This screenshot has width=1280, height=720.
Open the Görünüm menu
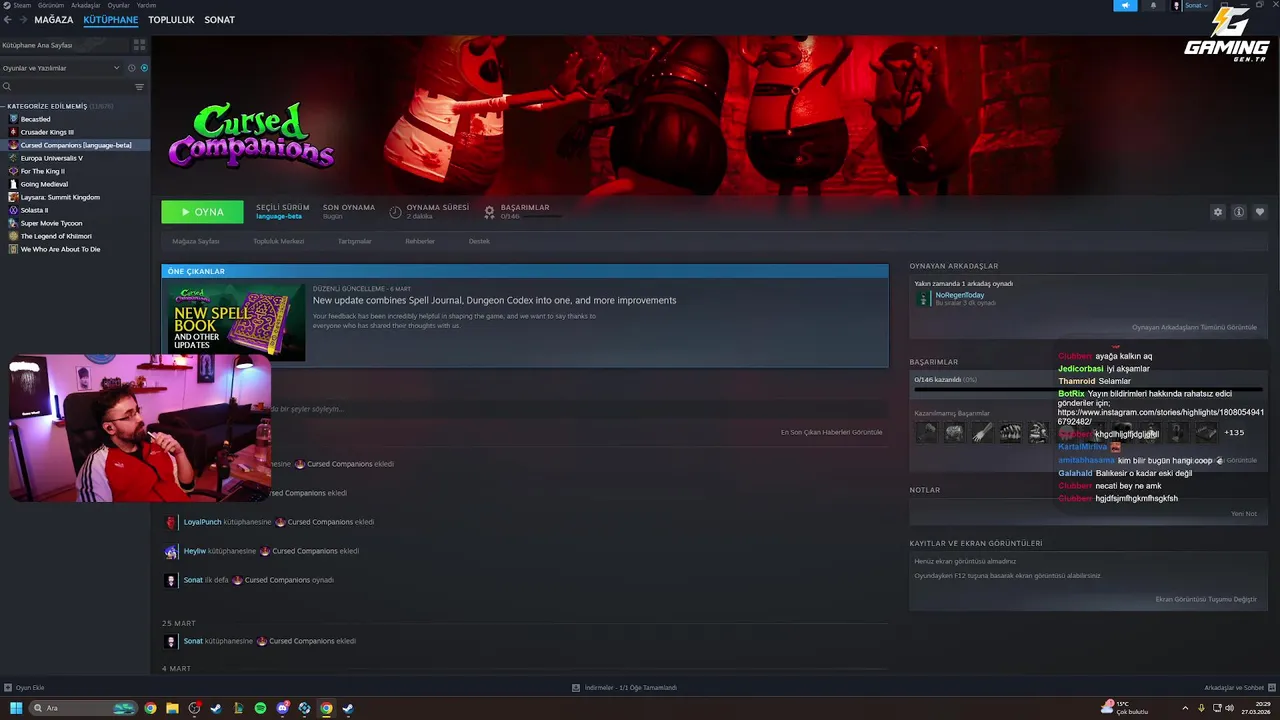coord(51,5)
